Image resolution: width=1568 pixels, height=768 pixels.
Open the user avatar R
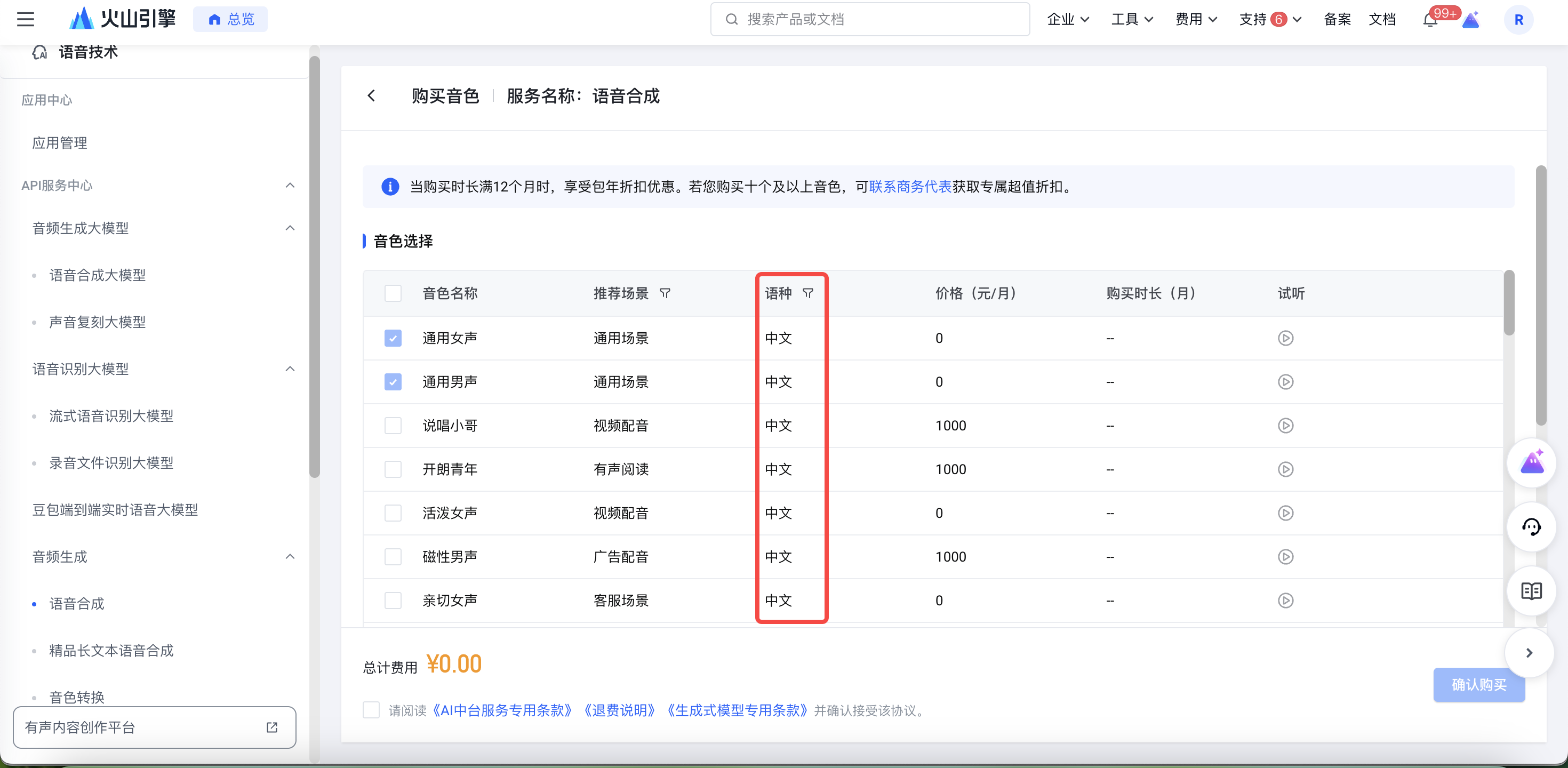pyautogui.click(x=1519, y=20)
